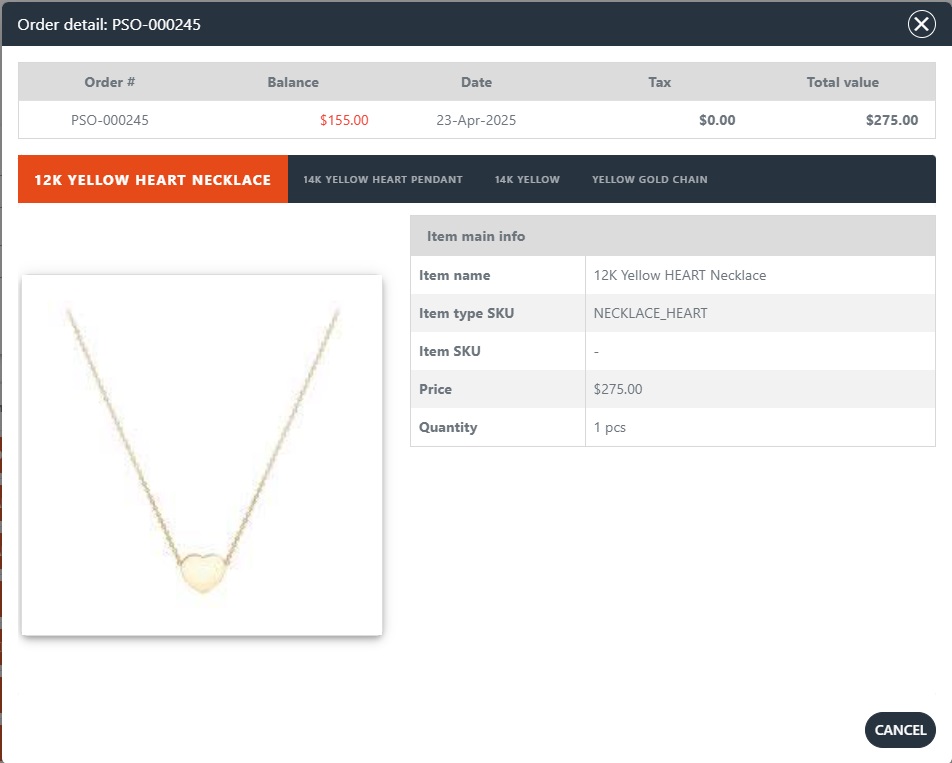Viewport: 952px width, 763px height.
Task: Click the Item main info section header
Action: 476,236
